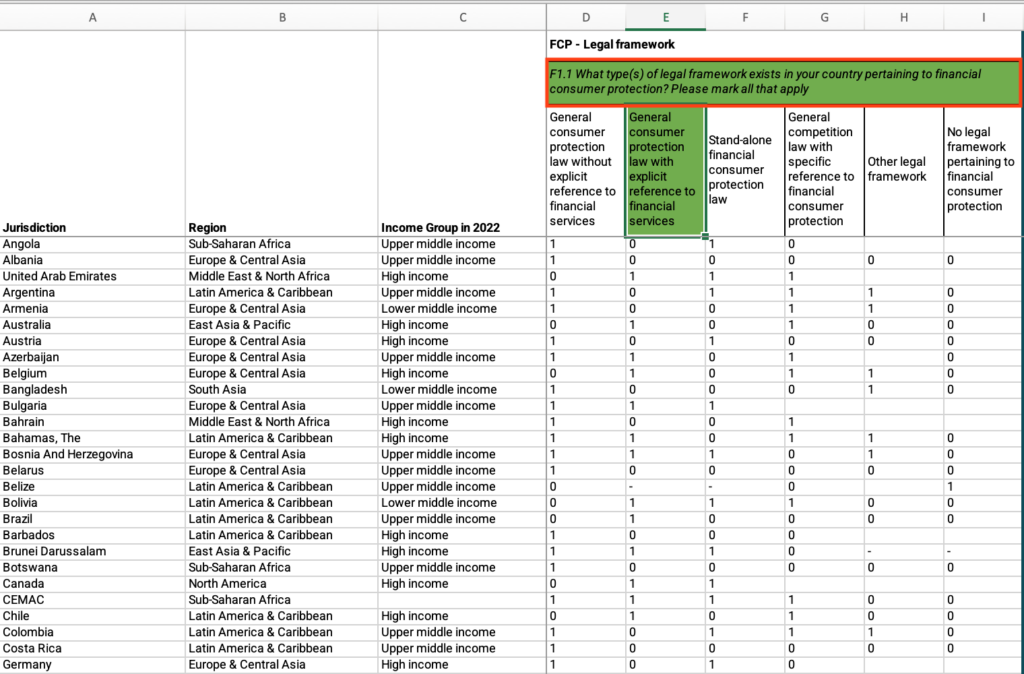Select column B header

pyautogui.click(x=282, y=18)
